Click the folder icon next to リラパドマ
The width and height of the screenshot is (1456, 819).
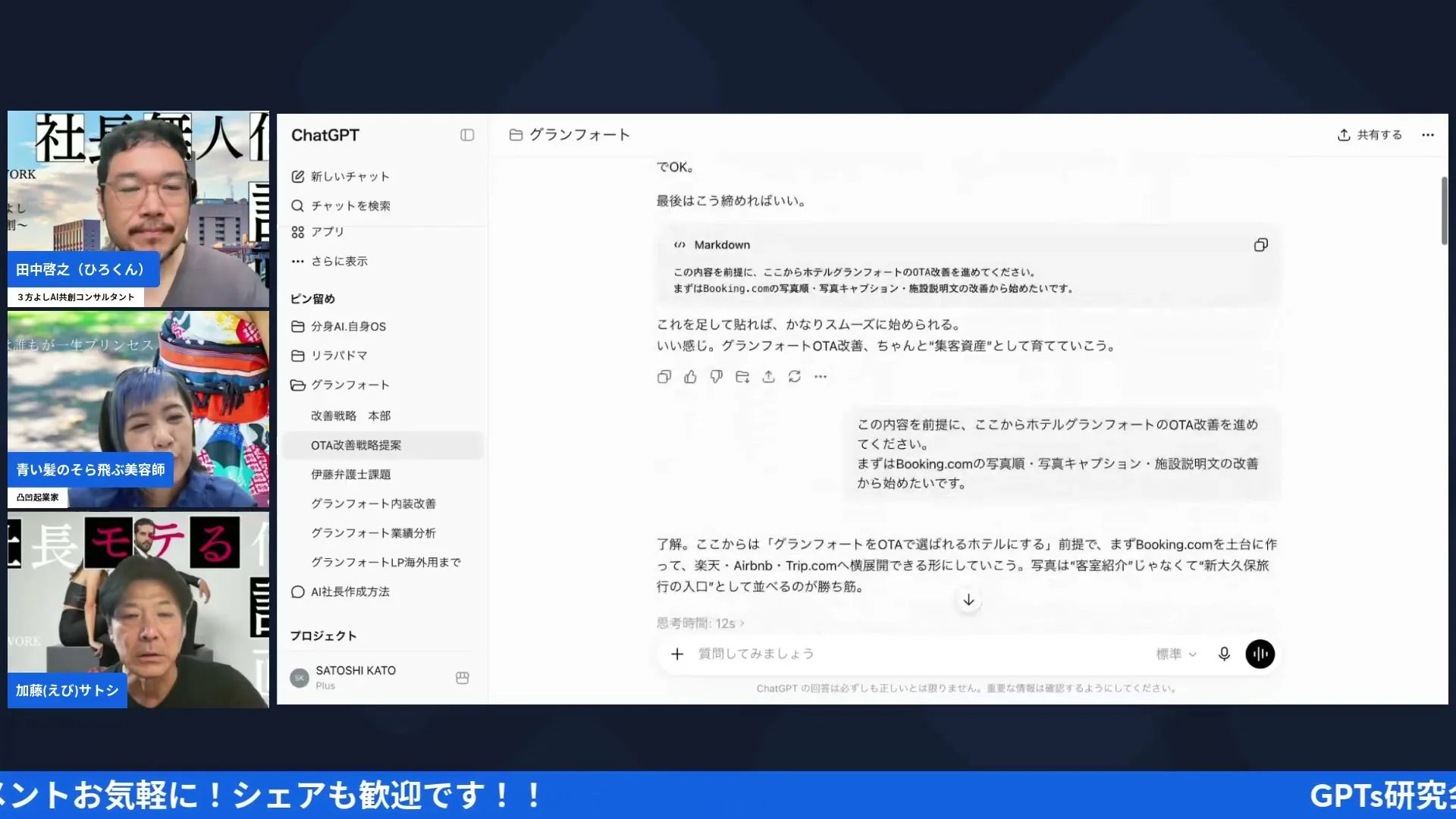tap(298, 356)
